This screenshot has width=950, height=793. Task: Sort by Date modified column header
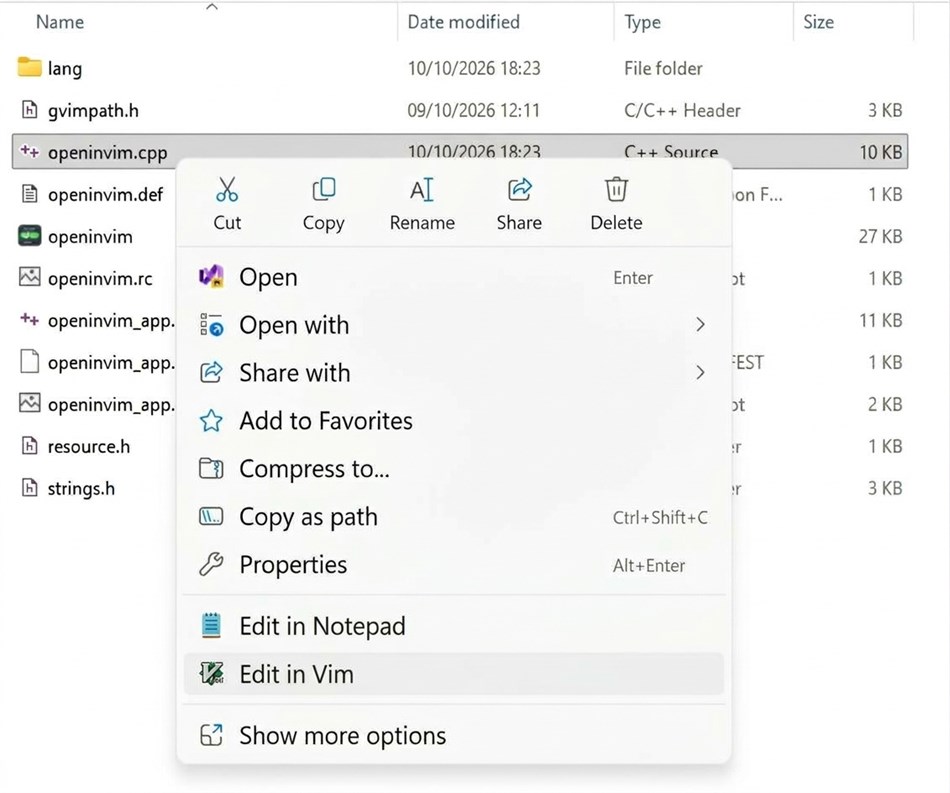[x=463, y=22]
